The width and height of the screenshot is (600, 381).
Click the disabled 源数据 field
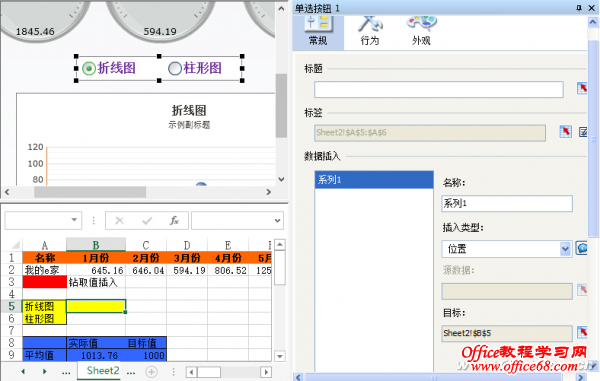point(507,291)
